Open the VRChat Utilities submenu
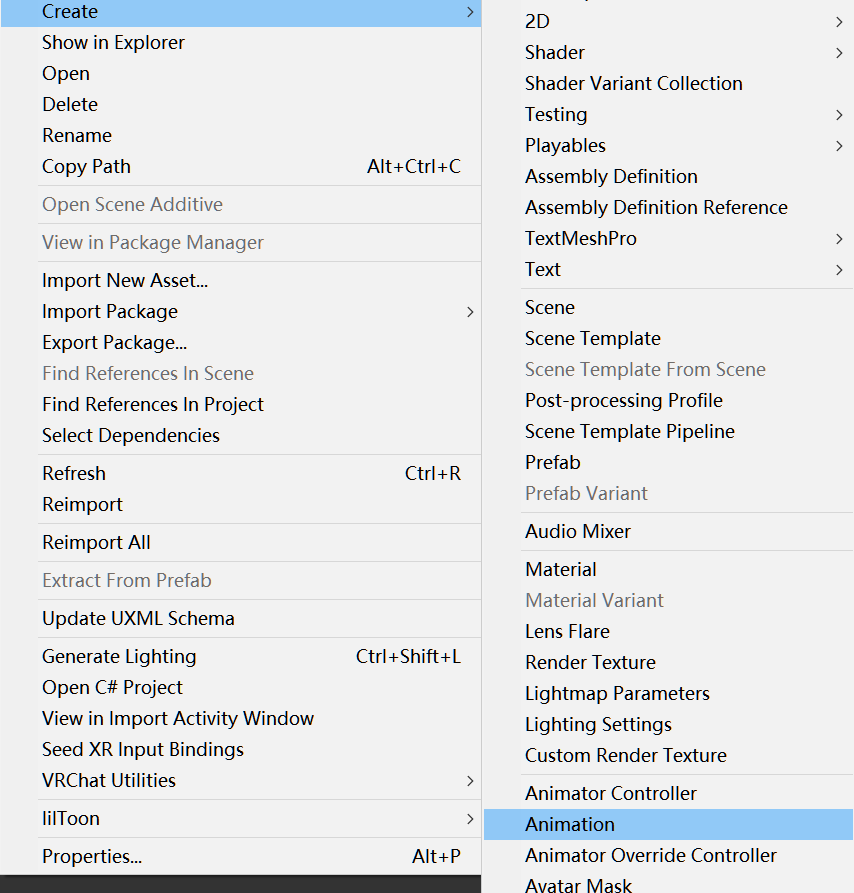Screen dimensions: 854x893 (x=109, y=781)
